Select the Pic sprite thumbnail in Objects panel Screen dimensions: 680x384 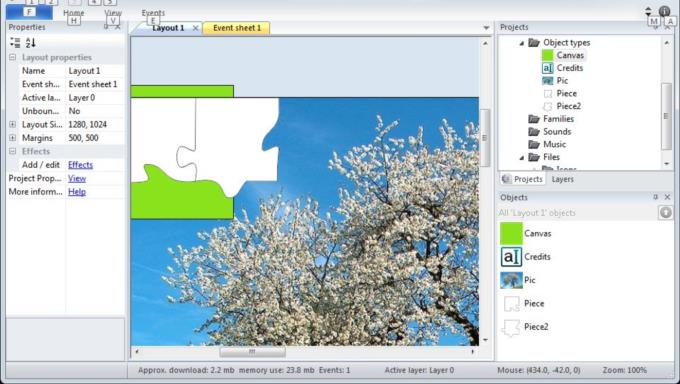pyautogui.click(x=511, y=280)
